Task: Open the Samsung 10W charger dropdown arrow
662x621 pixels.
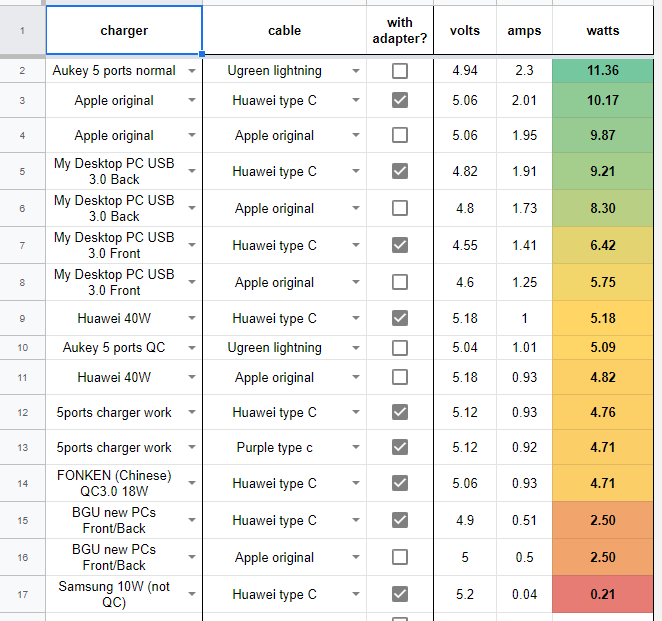Action: point(191,595)
